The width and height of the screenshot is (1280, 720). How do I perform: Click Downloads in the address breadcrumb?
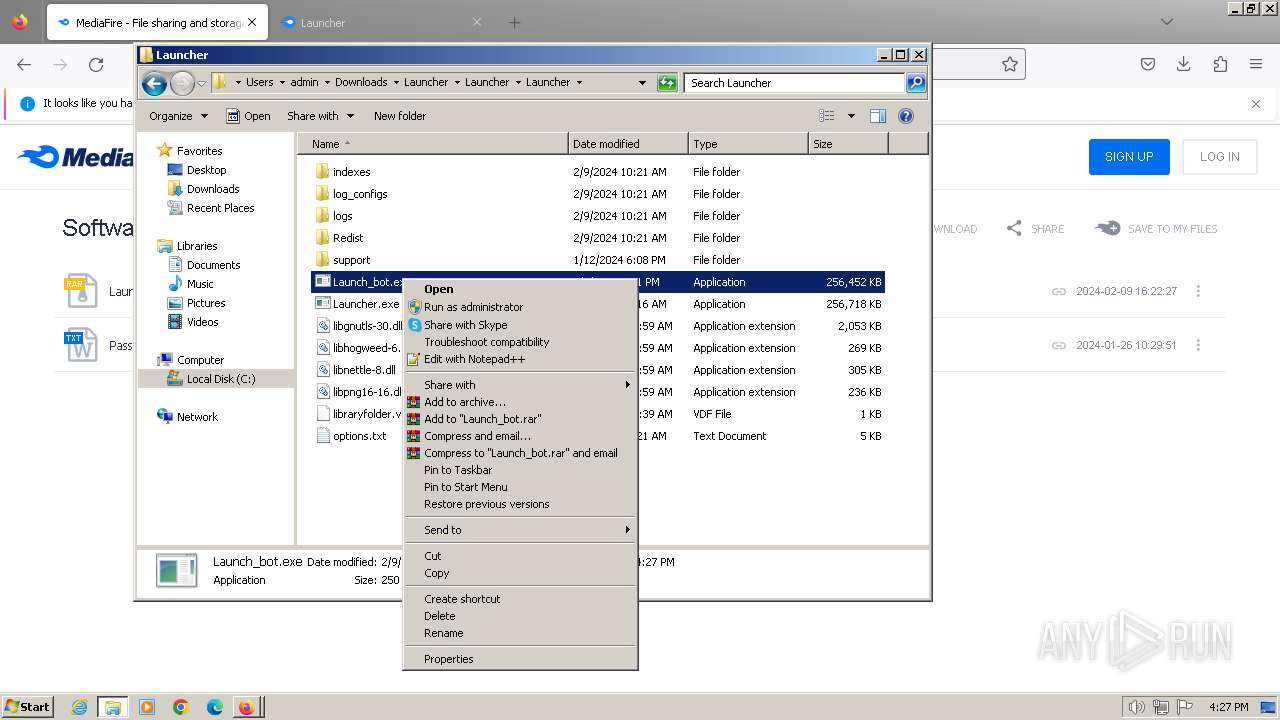click(x=361, y=82)
